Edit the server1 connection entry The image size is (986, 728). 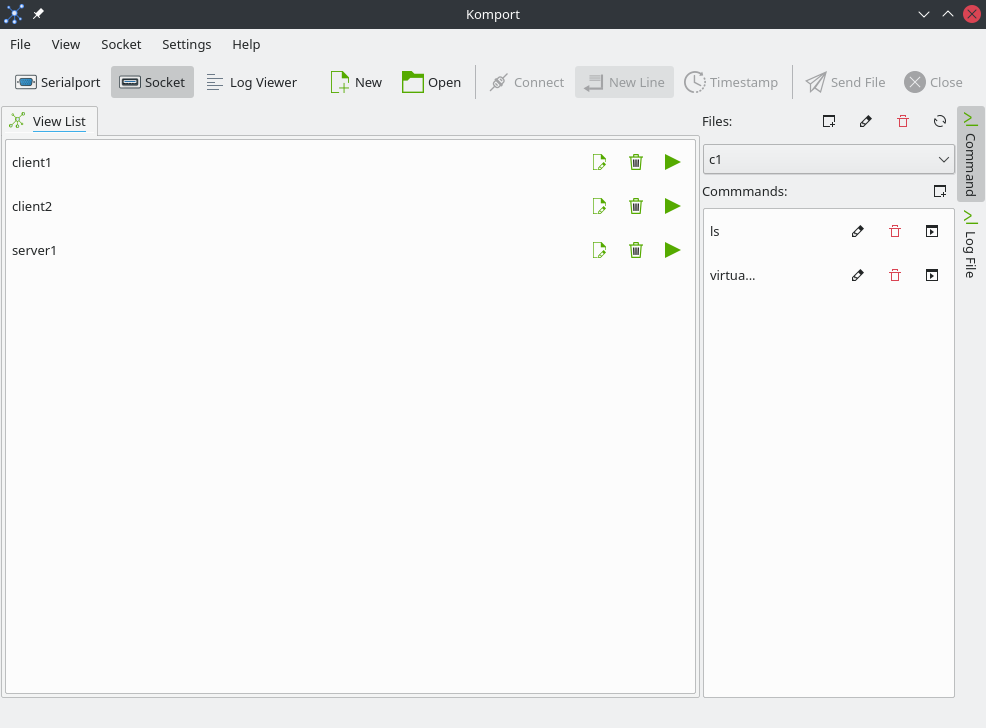click(x=599, y=250)
